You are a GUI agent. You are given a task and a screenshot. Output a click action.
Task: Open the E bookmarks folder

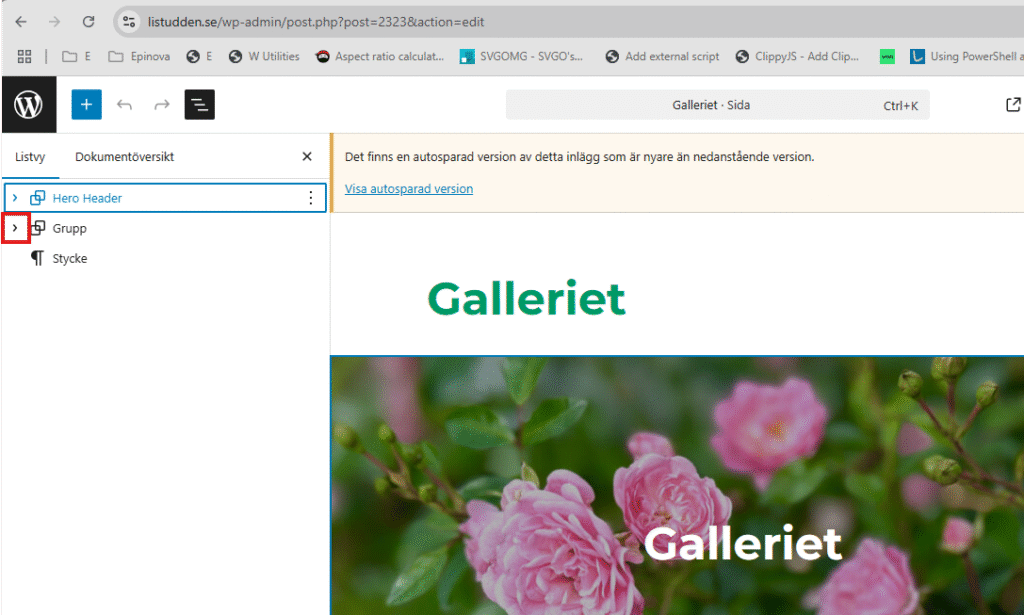pyautogui.click(x=77, y=57)
